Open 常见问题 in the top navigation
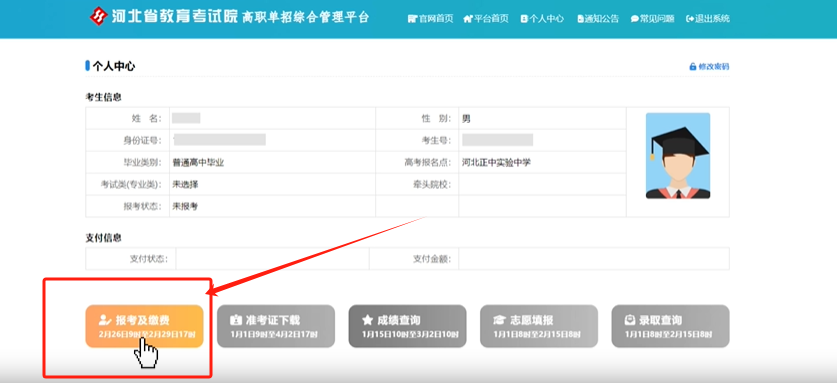Viewport: 837px width, 383px height. [x=652, y=19]
